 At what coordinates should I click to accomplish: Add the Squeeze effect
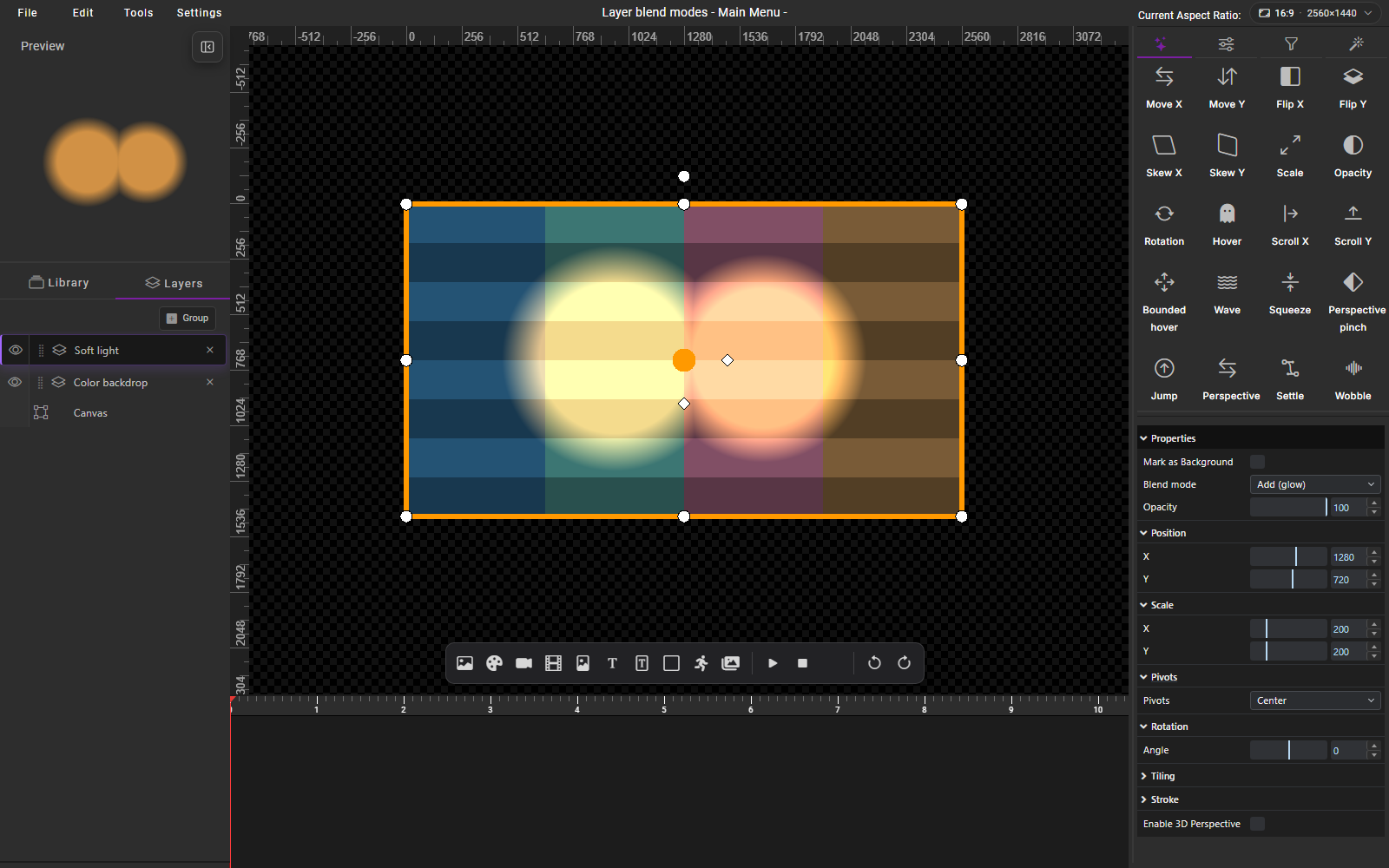click(x=1290, y=293)
